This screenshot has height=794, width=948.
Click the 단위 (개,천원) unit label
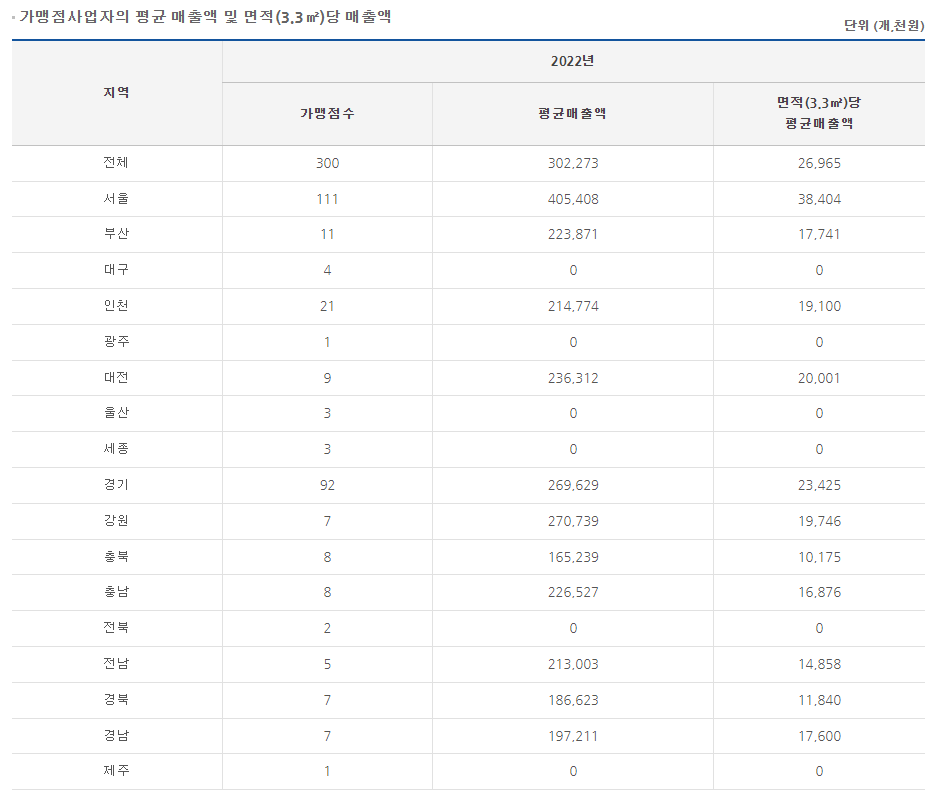pos(883,25)
